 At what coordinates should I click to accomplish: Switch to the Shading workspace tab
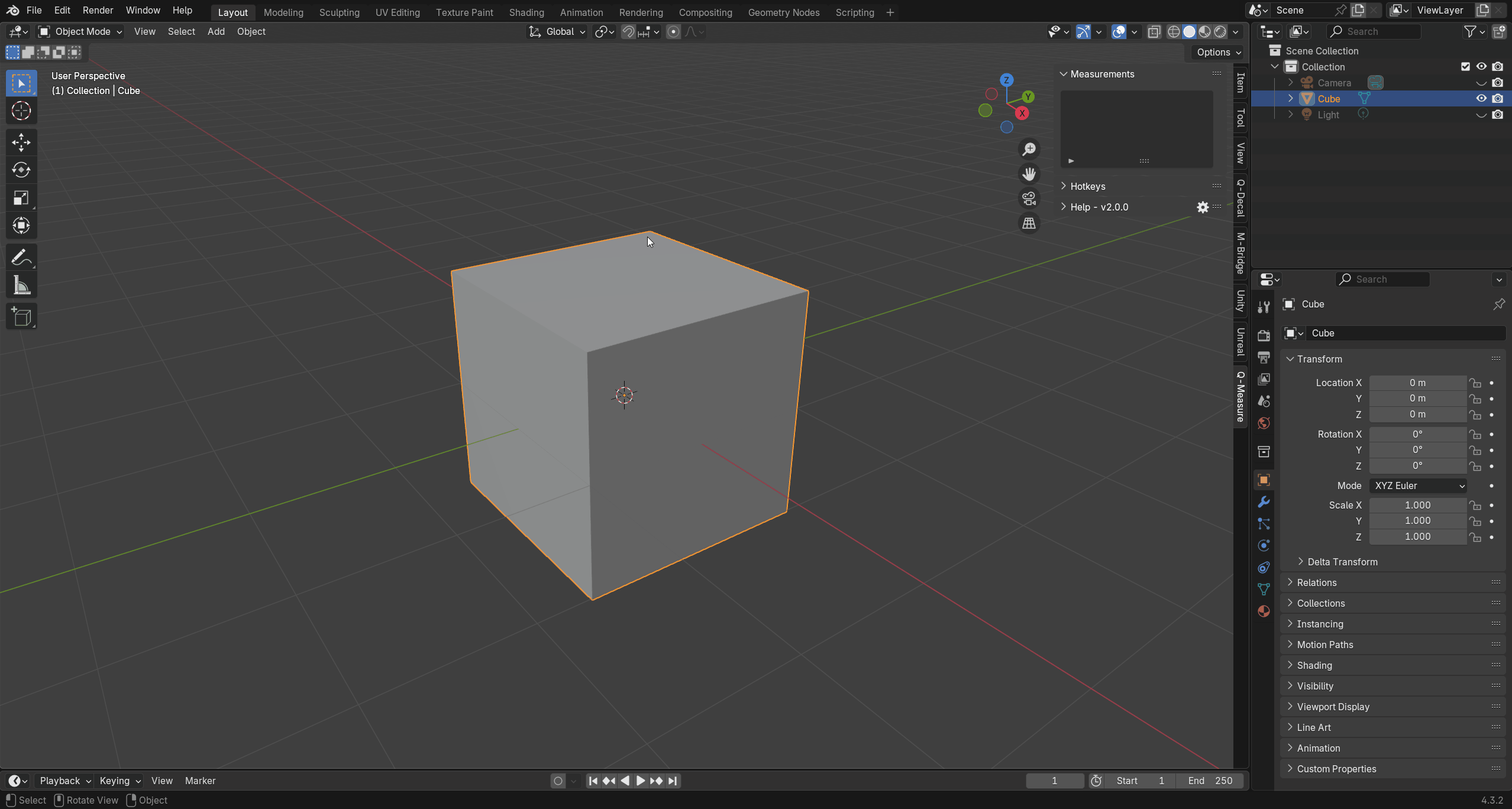(x=526, y=12)
